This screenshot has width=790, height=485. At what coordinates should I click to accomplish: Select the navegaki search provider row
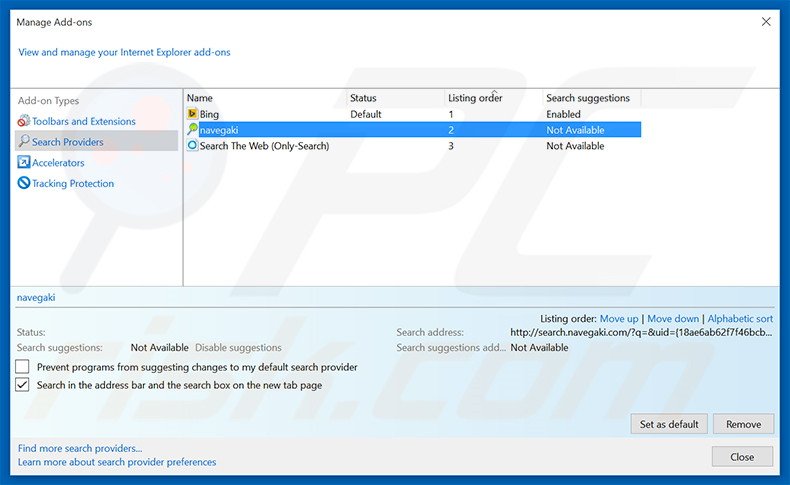click(413, 130)
